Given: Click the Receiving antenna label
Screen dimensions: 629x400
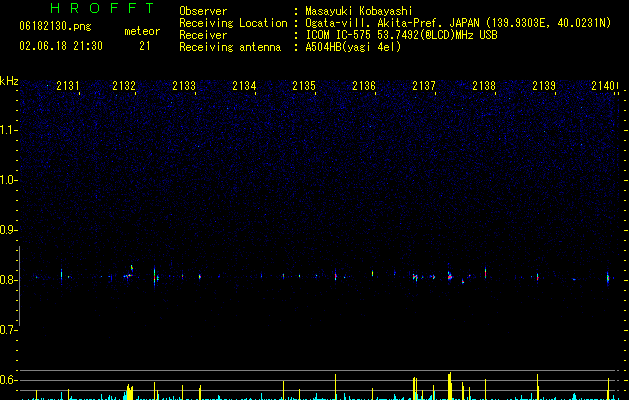Looking at the screenshot, I should (230, 47).
